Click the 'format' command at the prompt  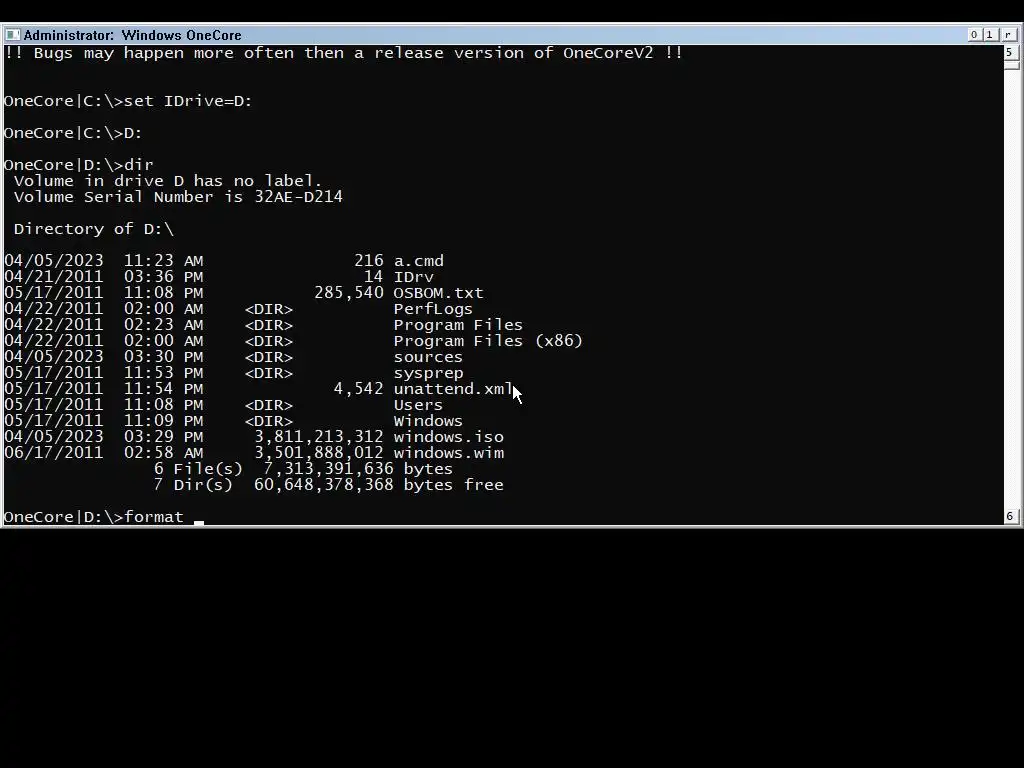[153, 517]
